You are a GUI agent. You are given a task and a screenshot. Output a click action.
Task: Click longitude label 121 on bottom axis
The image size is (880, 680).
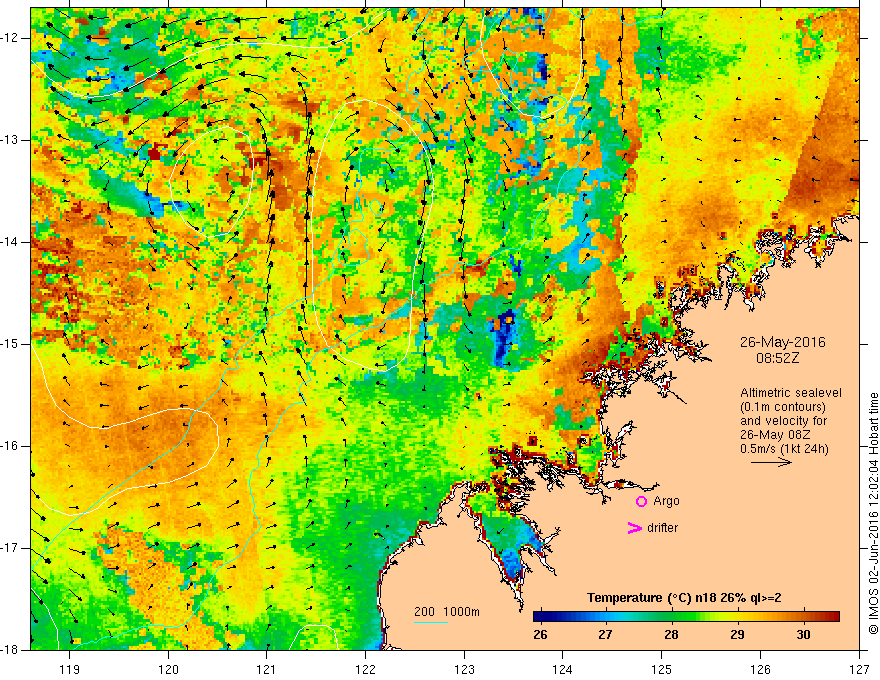(x=267, y=669)
